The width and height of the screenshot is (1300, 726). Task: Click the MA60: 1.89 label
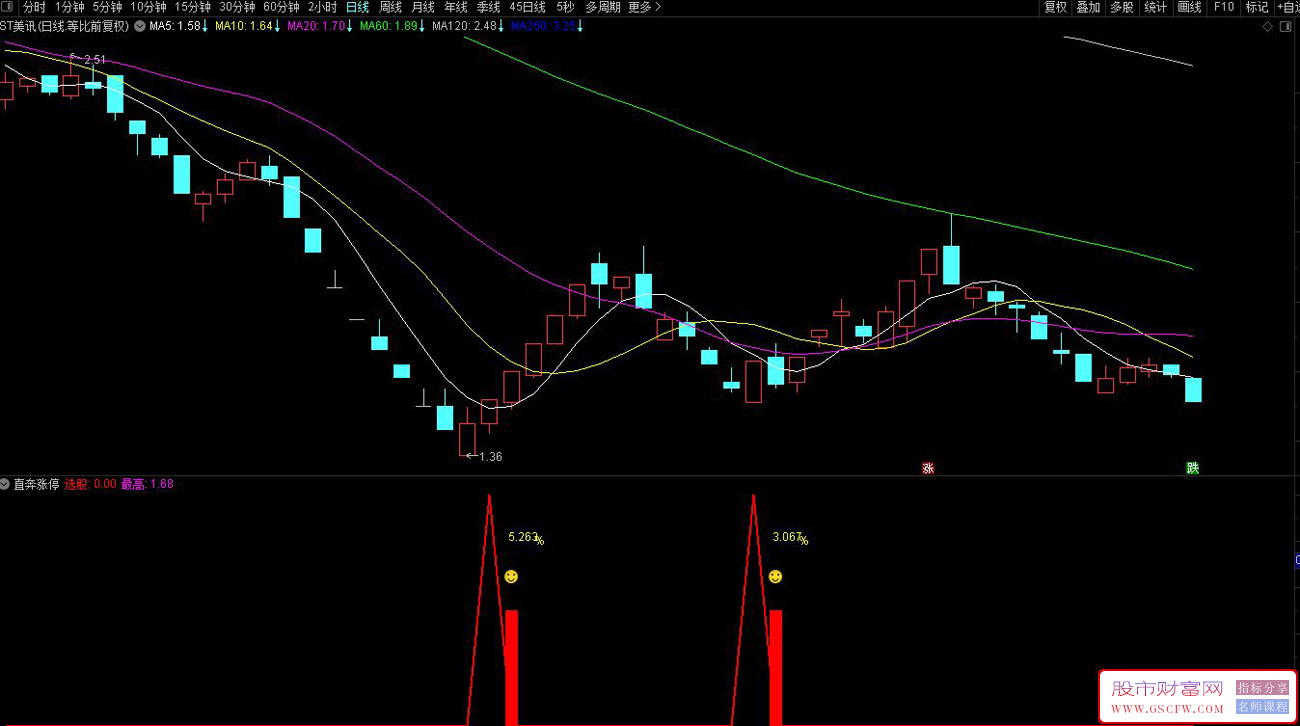(388, 27)
